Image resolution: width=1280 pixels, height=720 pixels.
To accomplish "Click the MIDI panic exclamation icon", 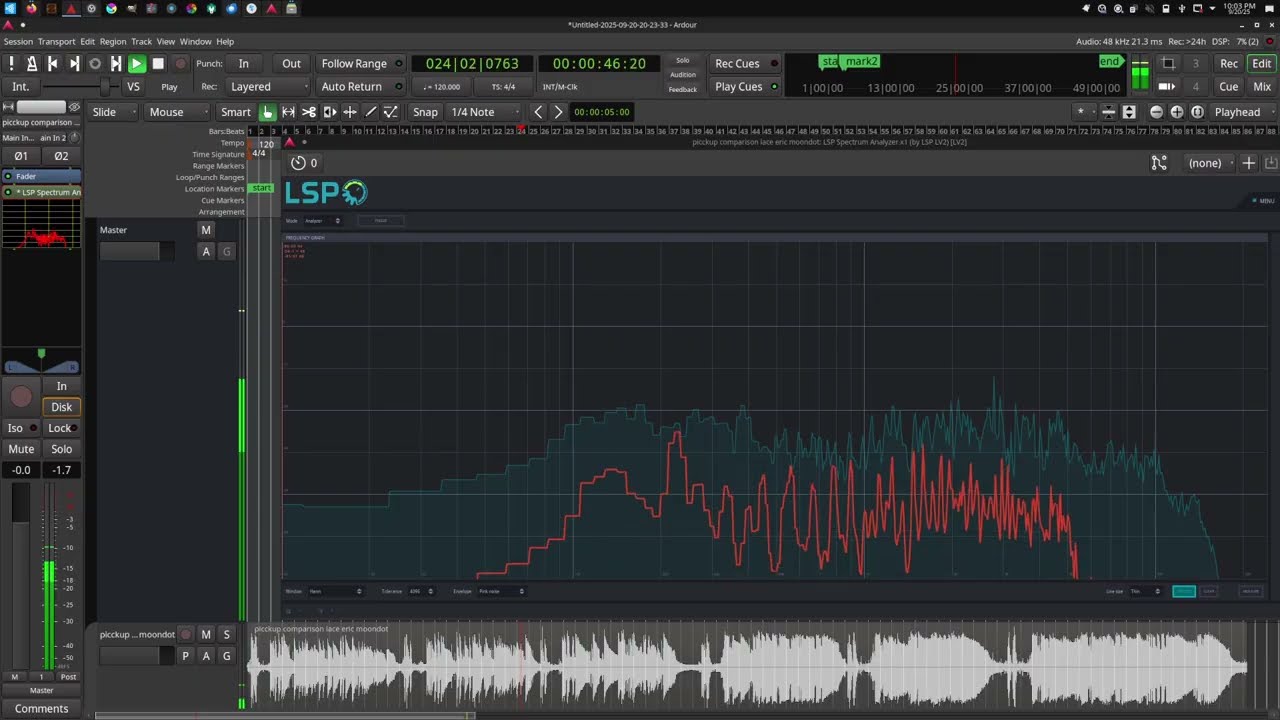I will 12,63.
